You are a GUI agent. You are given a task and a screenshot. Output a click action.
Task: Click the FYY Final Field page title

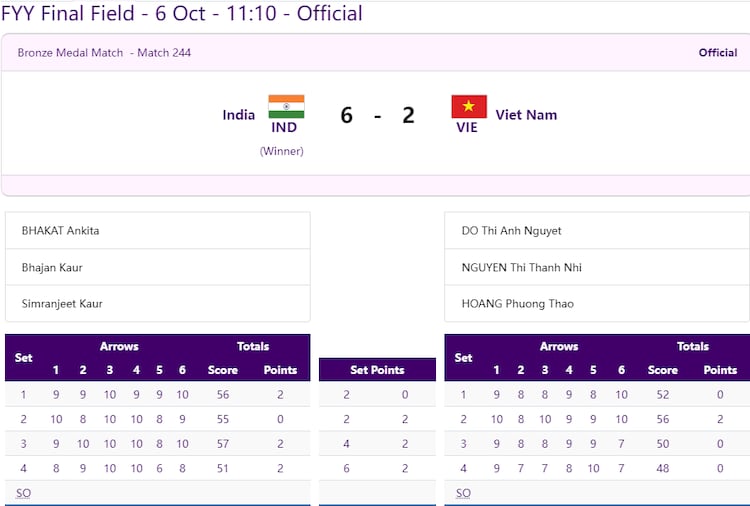pos(182,14)
